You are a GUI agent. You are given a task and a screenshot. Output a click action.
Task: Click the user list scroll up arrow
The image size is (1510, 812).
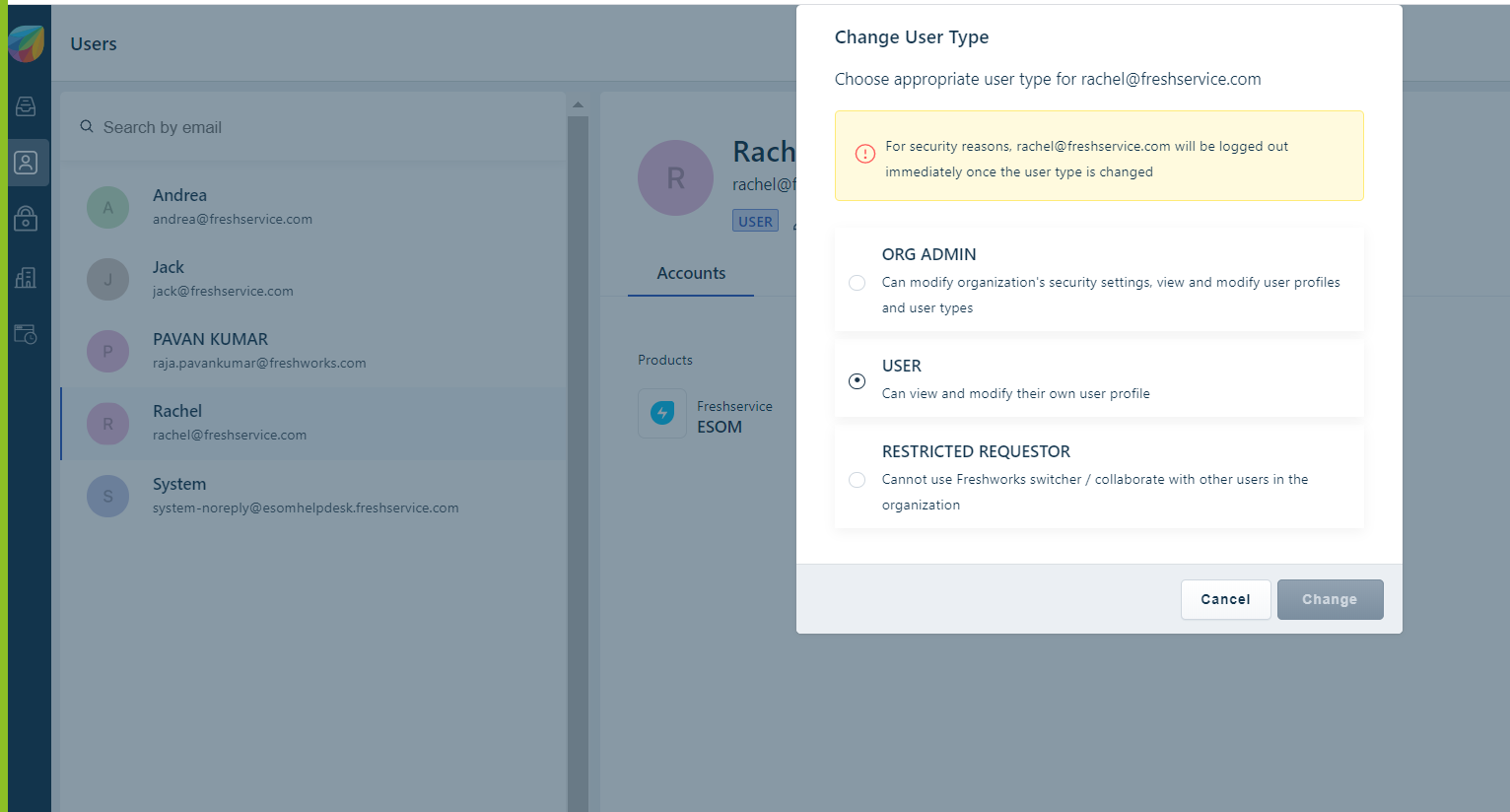tap(578, 104)
